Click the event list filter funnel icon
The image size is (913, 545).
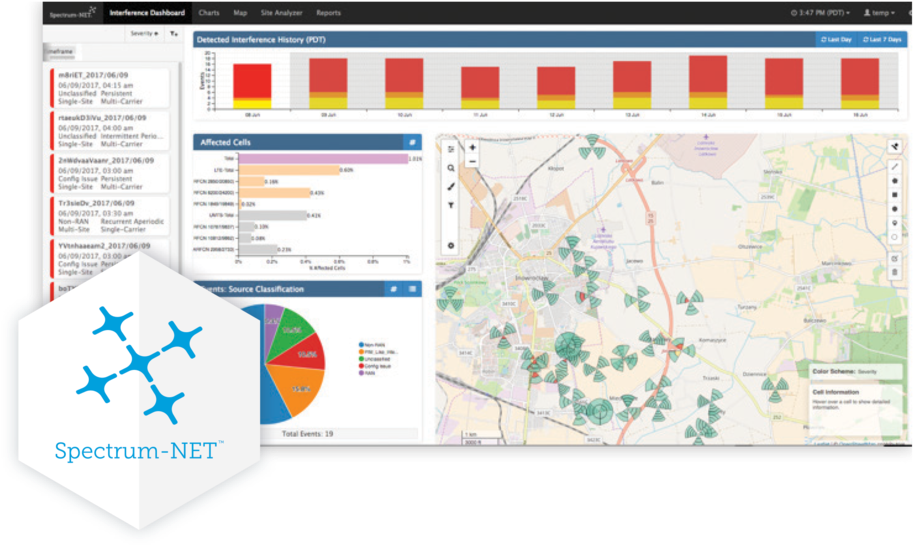coord(174,34)
